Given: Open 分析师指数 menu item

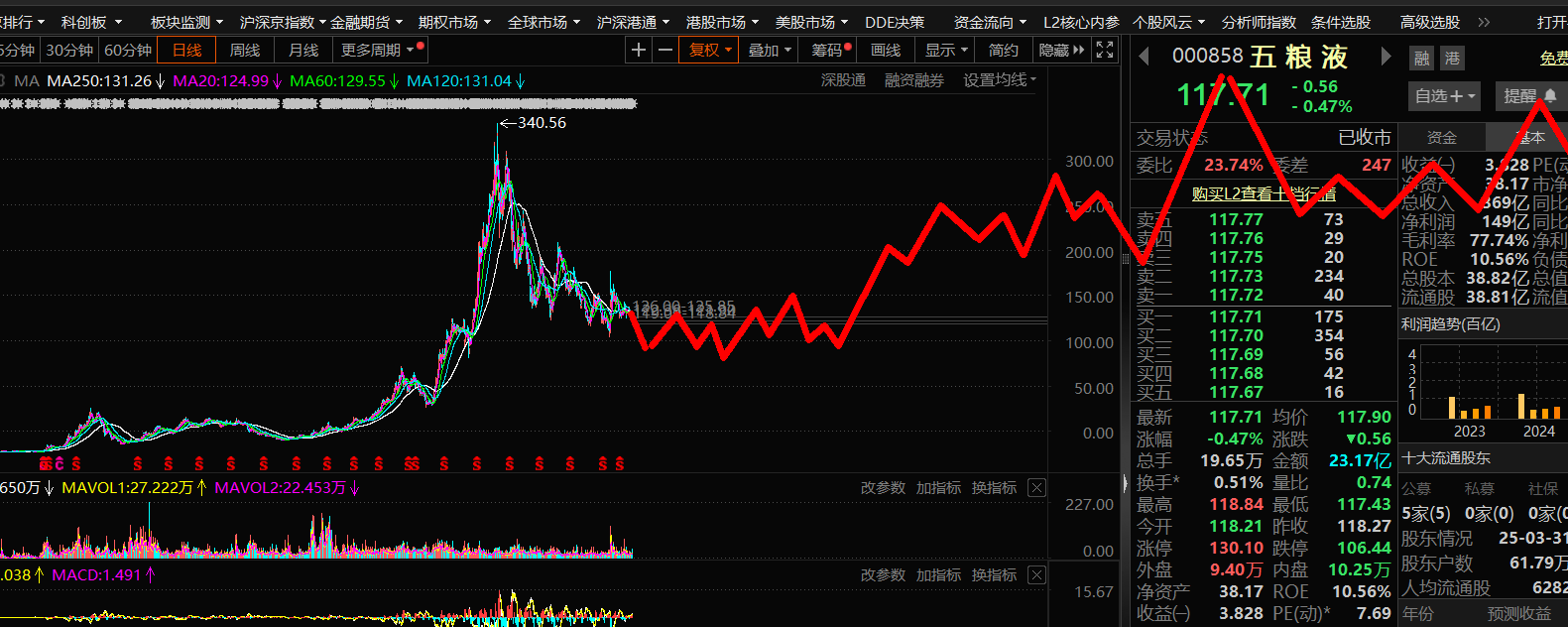Looking at the screenshot, I should tap(1259, 22).
